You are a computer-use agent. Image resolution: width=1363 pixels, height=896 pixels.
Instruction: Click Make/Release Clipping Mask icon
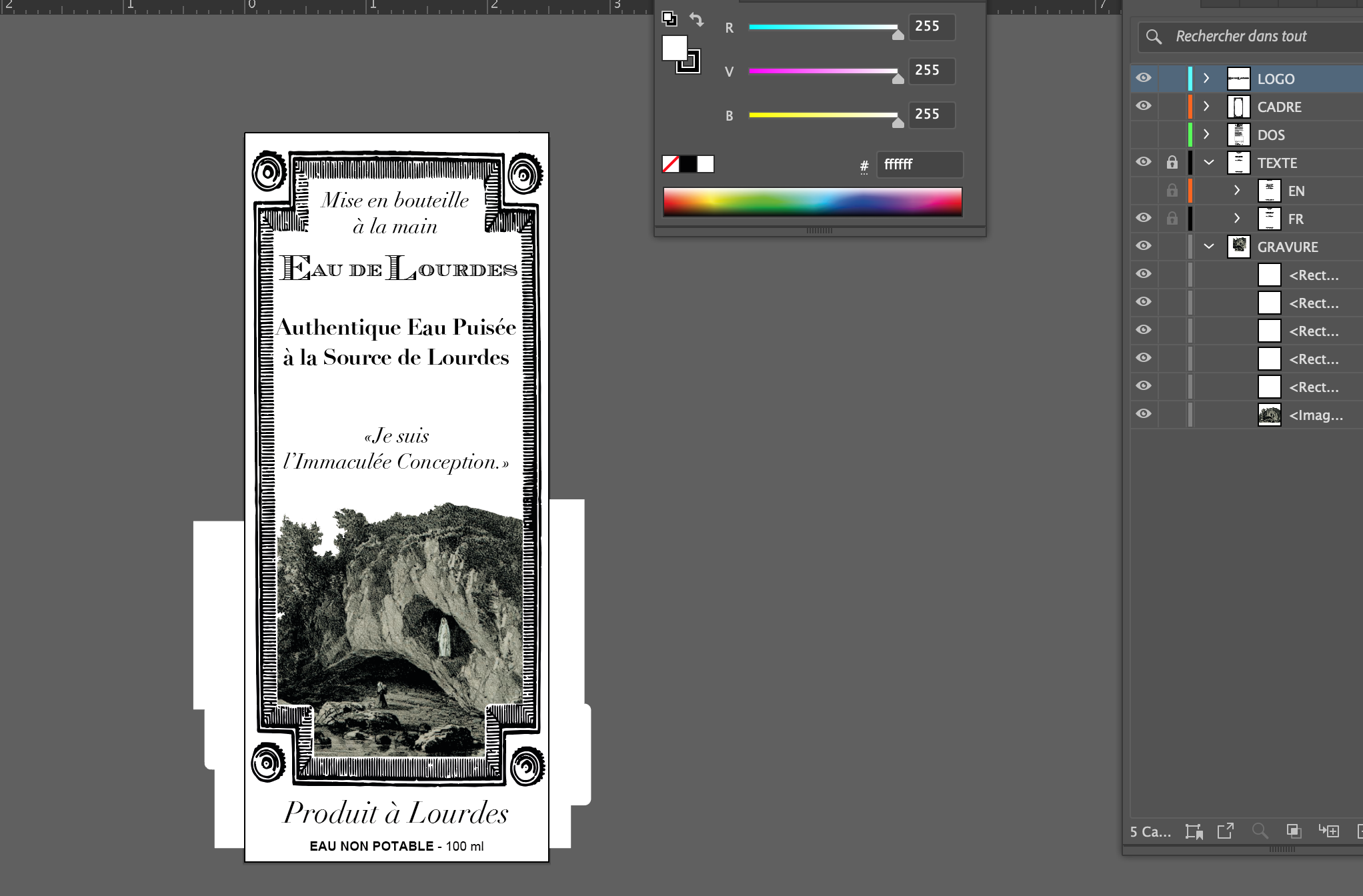coord(1294,831)
